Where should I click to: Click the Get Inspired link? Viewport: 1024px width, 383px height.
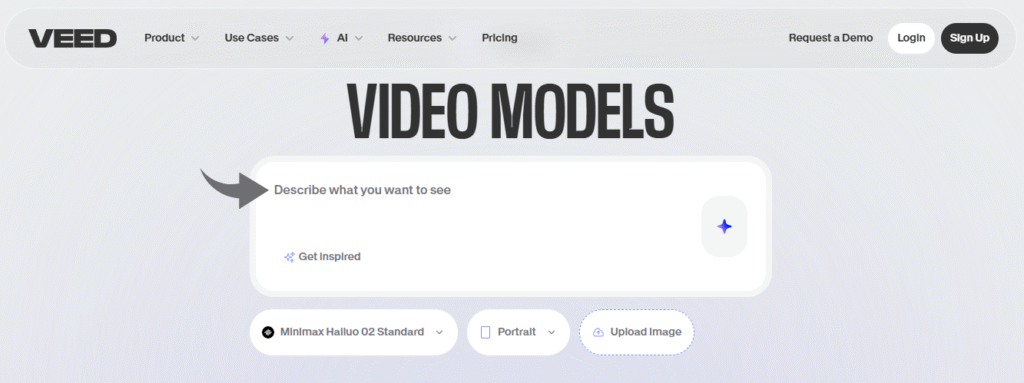tap(322, 257)
